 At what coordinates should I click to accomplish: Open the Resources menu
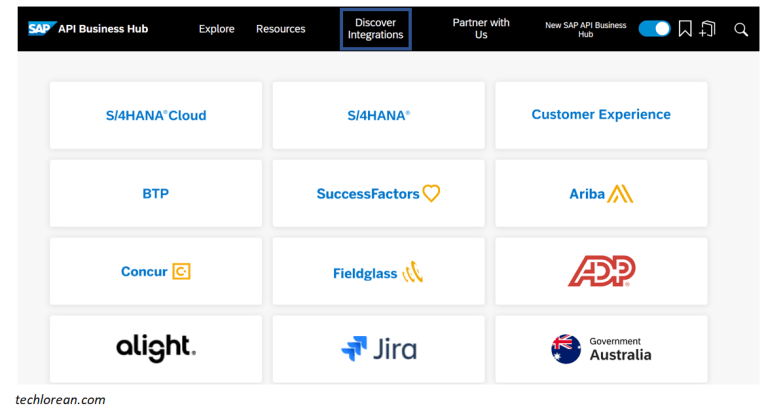(x=280, y=29)
